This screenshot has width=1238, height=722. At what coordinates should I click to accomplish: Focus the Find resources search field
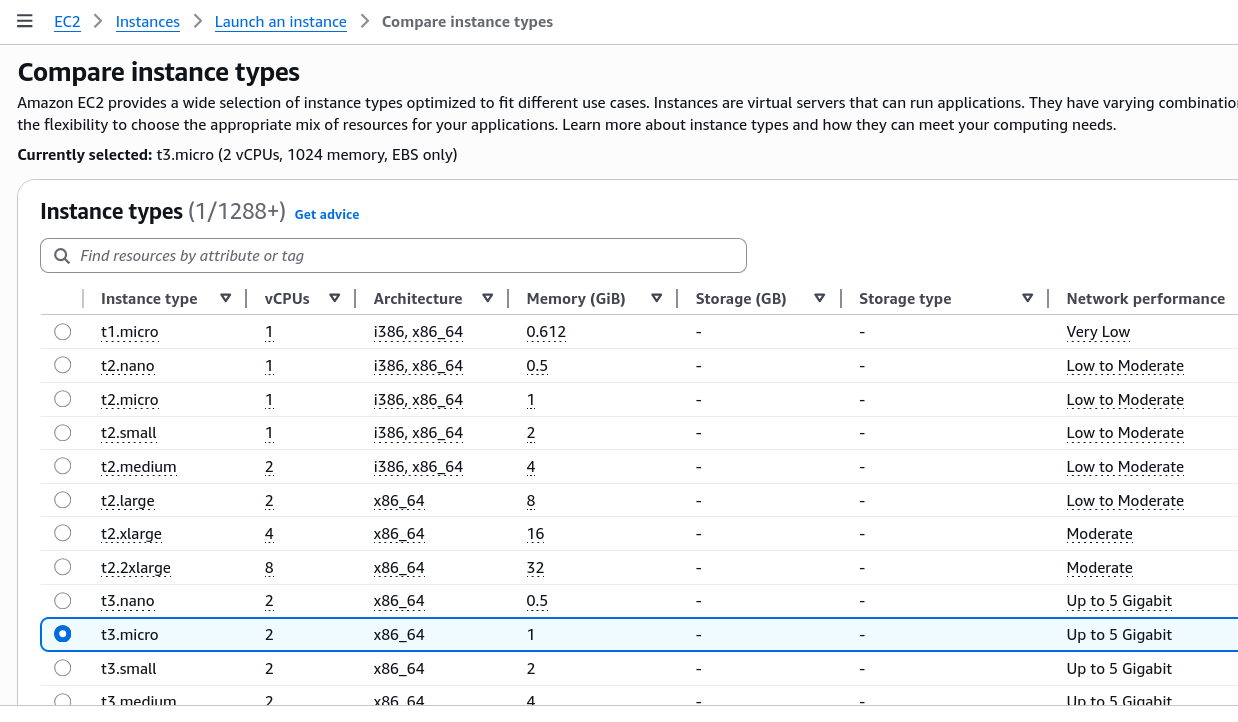393,256
